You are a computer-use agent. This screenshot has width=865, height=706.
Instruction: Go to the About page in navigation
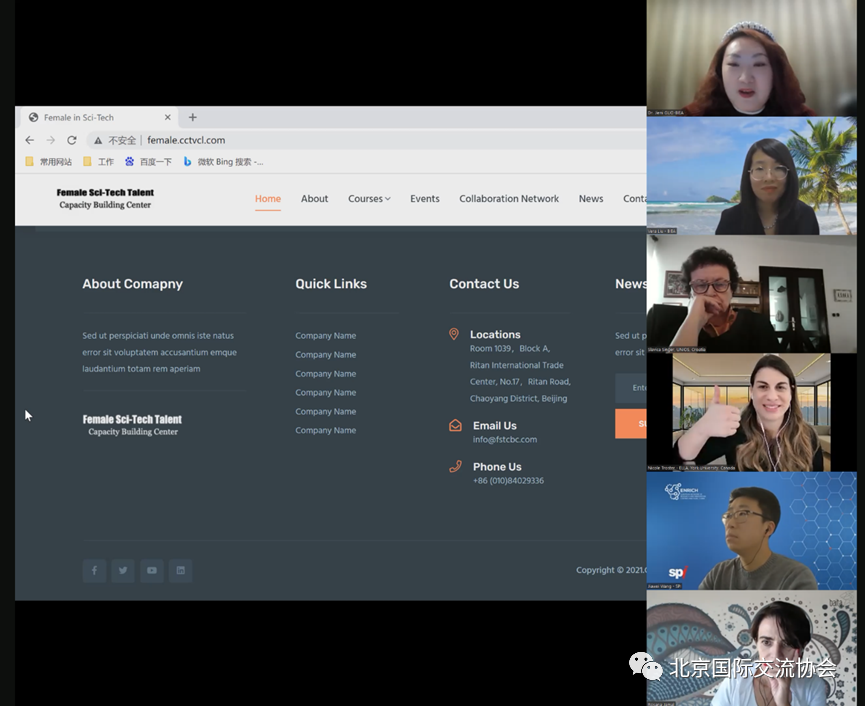coord(314,199)
